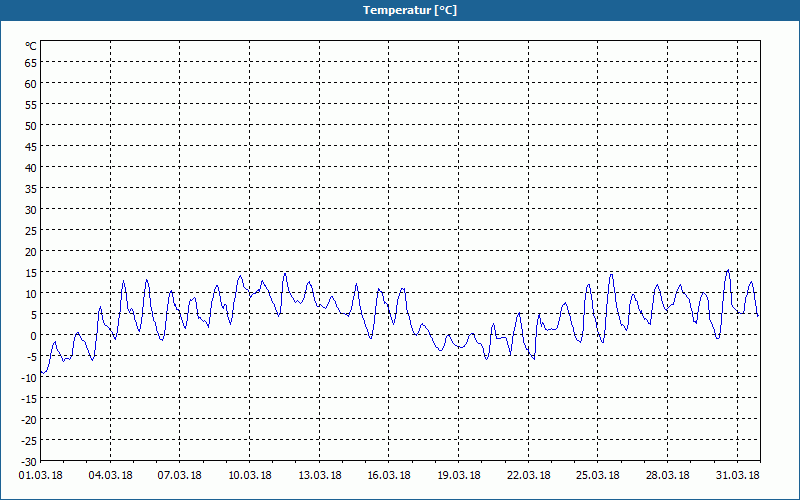
Task: Click the 10.03.18 date label
Action: tap(249, 475)
